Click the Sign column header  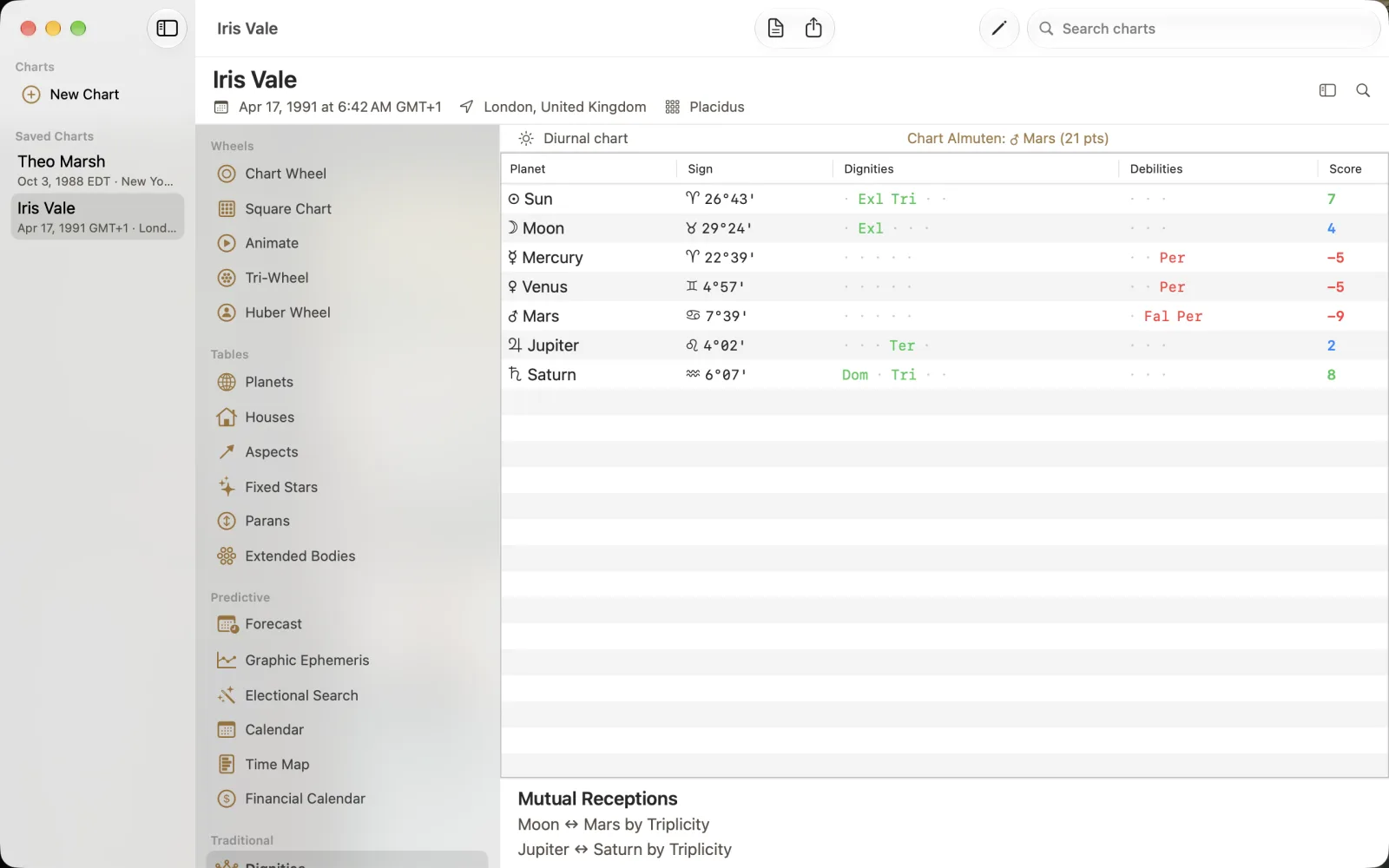coord(754,168)
